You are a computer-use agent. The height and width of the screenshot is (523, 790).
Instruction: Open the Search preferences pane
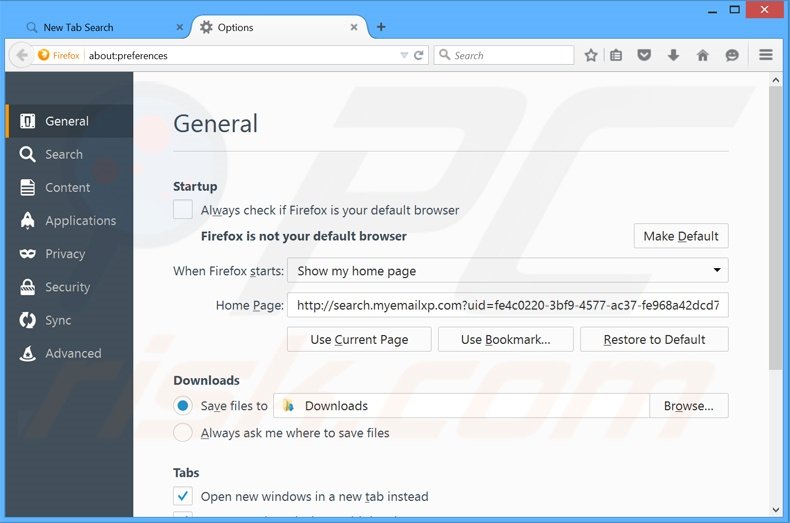coord(70,154)
